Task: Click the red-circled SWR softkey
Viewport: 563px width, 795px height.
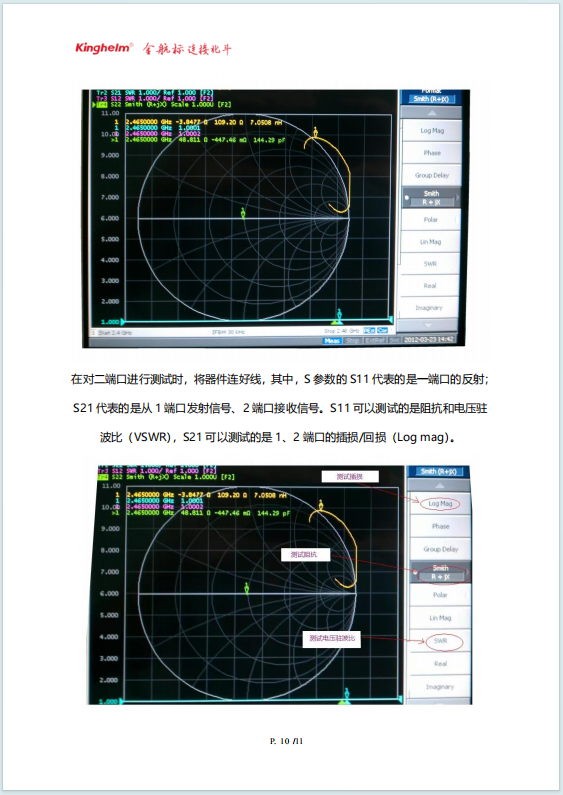Action: [x=441, y=642]
